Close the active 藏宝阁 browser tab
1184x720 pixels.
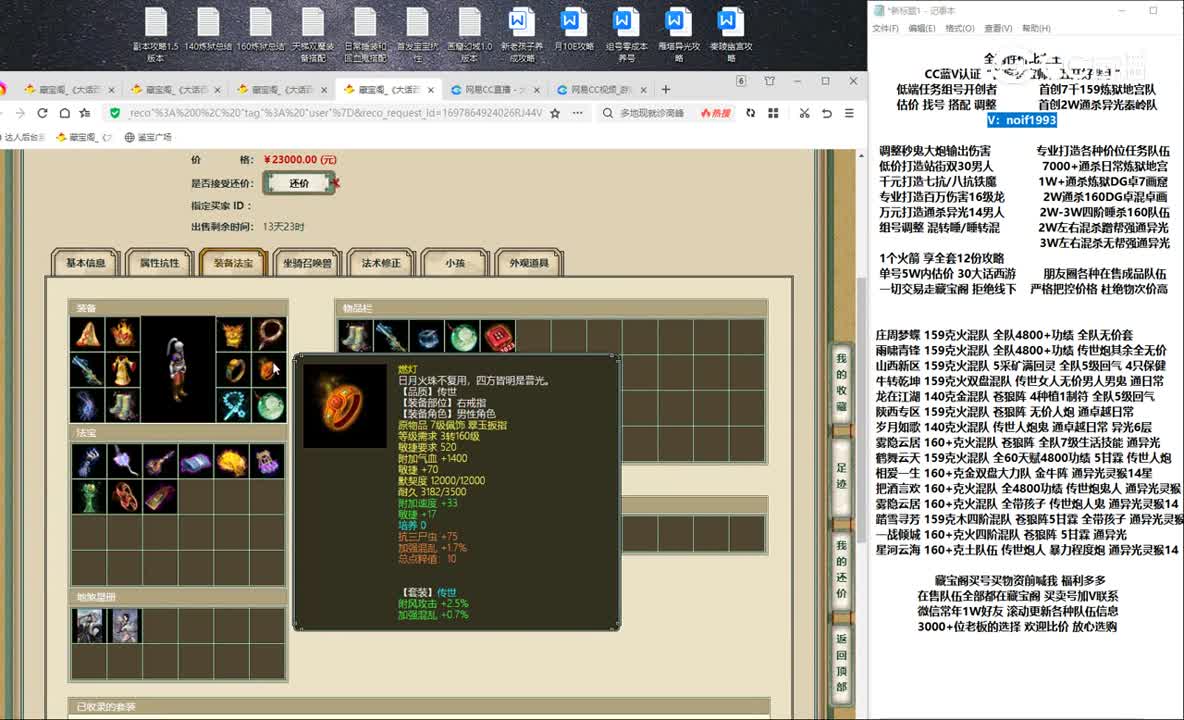(430, 89)
